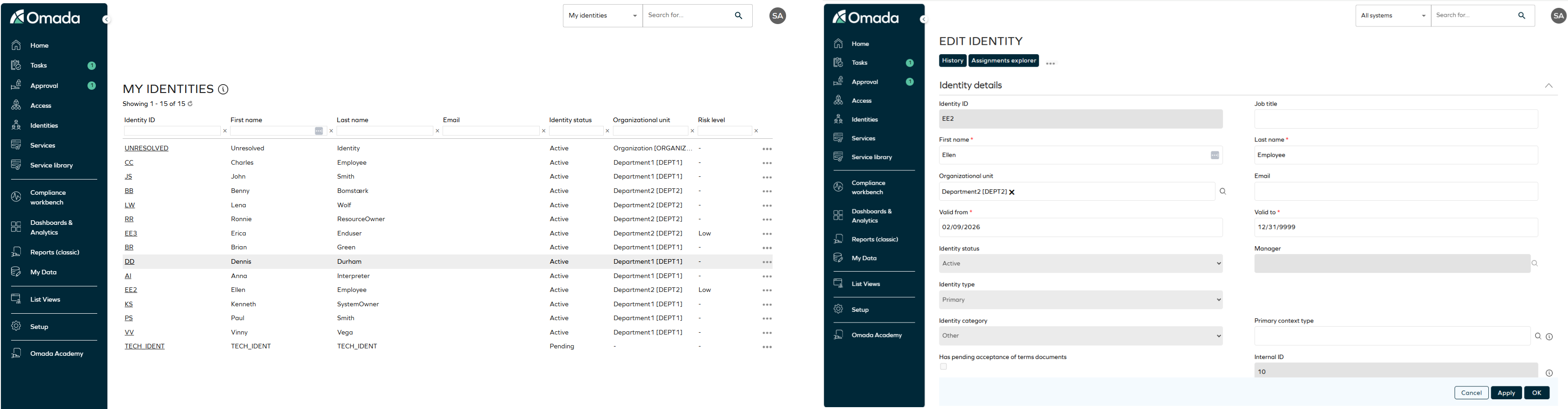Image resolution: width=1568 pixels, height=409 pixels.
Task: Open Access in left window sidebar
Action: tap(41, 106)
